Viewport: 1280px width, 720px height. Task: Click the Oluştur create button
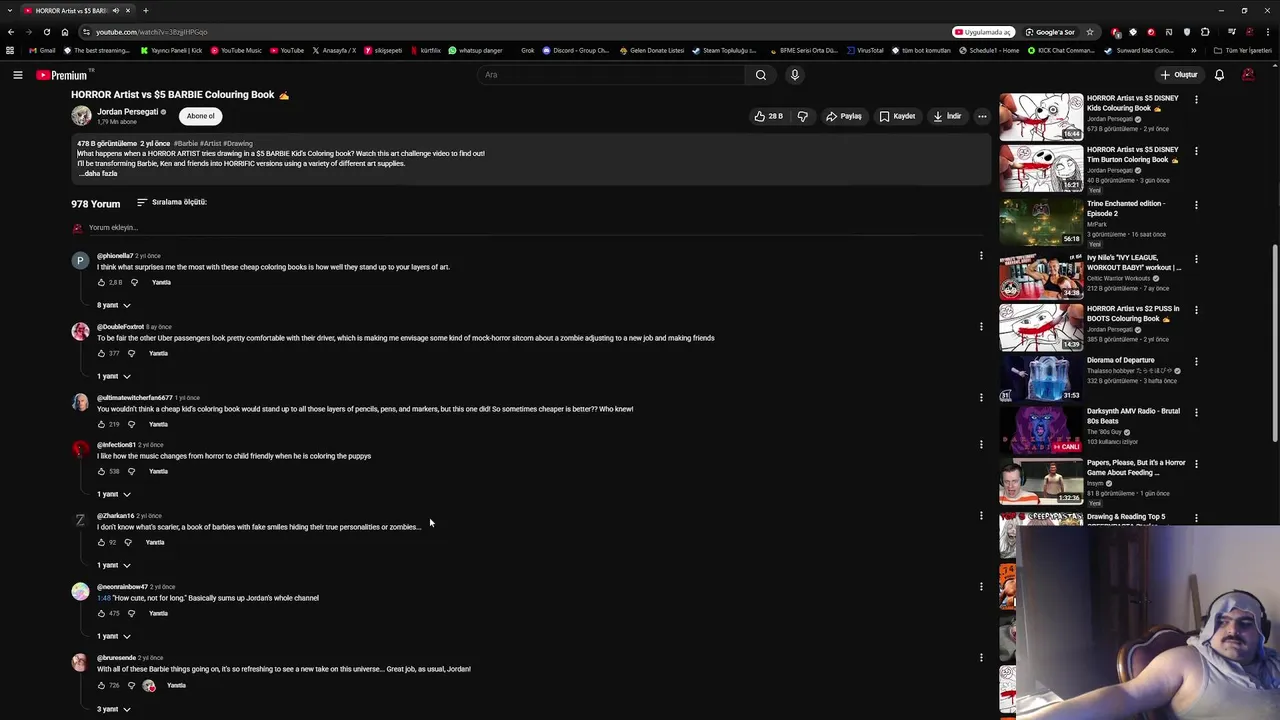[x=1179, y=75]
